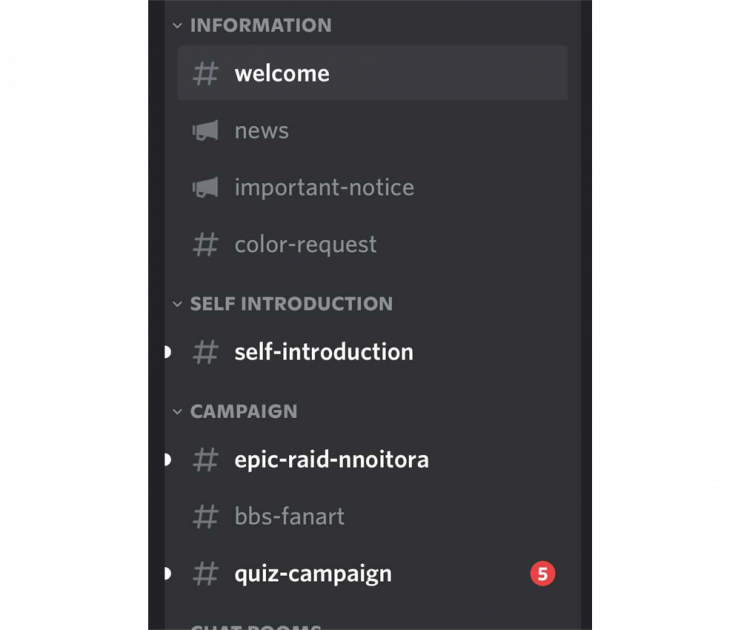Click the hash icon beside self-introduction
This screenshot has width=741, height=630.
[205, 352]
